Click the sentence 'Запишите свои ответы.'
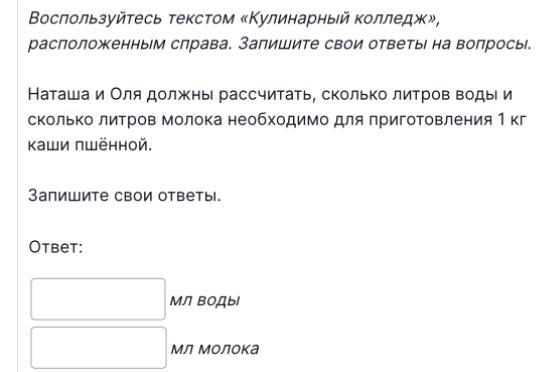The image size is (545, 372). (x=125, y=195)
